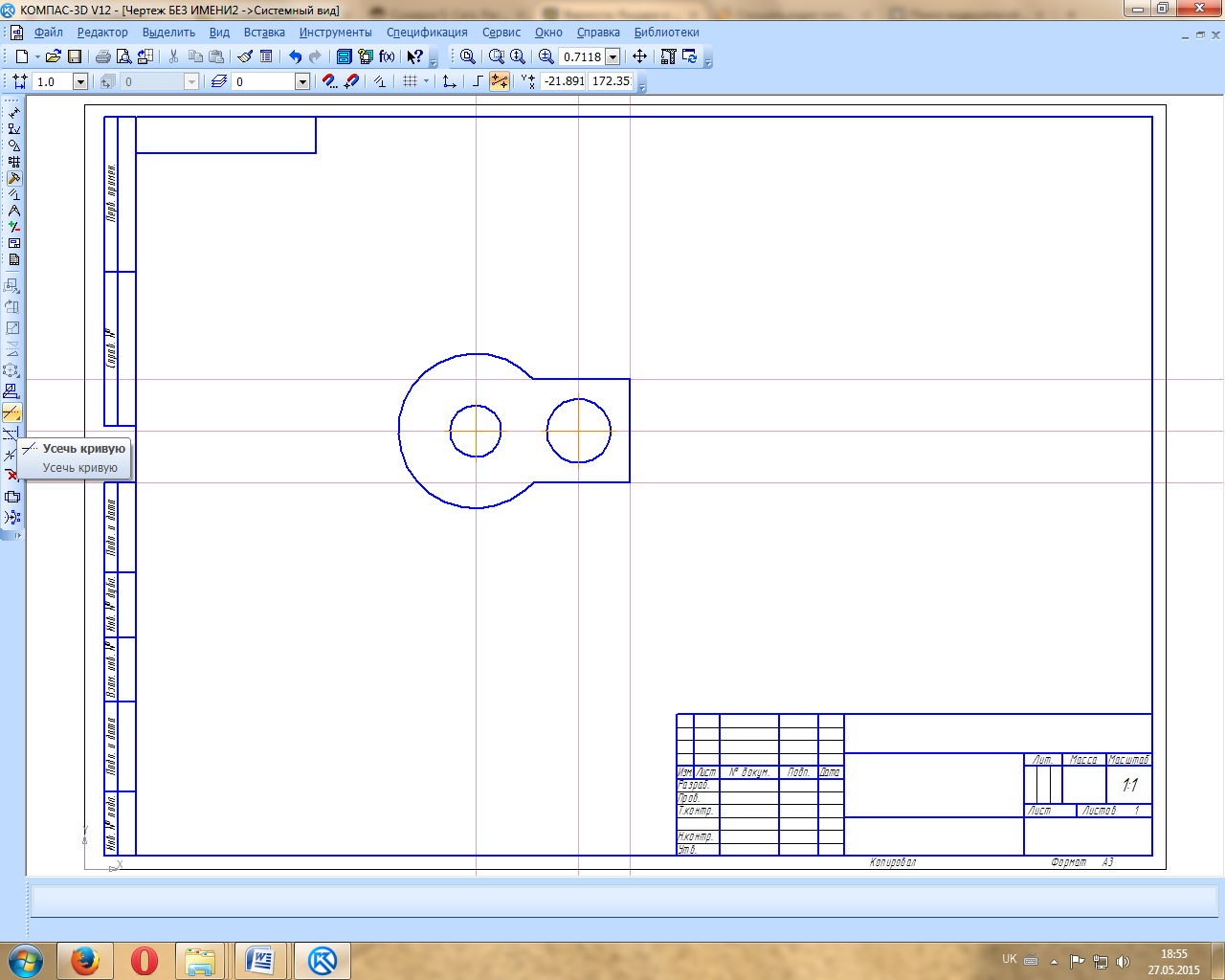This screenshot has width=1225, height=980.
Task: Click the X coordinate field showing -21.891
Action: point(564,81)
